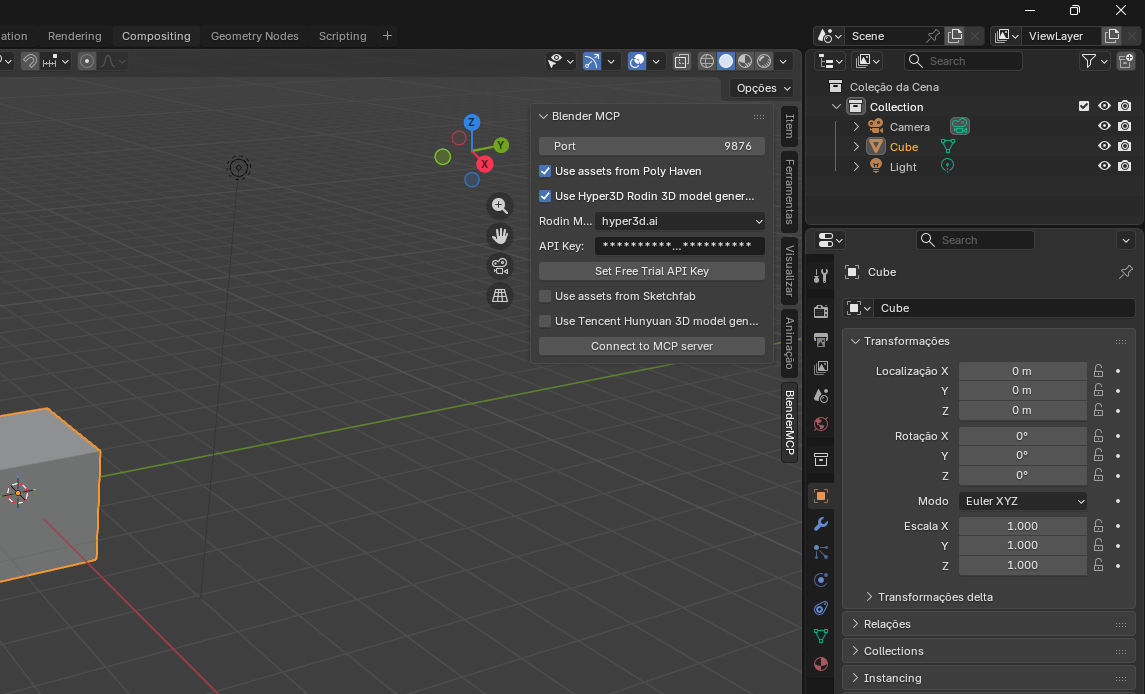Viewport: 1145px width, 694px height.
Task: Open viewport shading options dropdown arrow
Action: 783,61
